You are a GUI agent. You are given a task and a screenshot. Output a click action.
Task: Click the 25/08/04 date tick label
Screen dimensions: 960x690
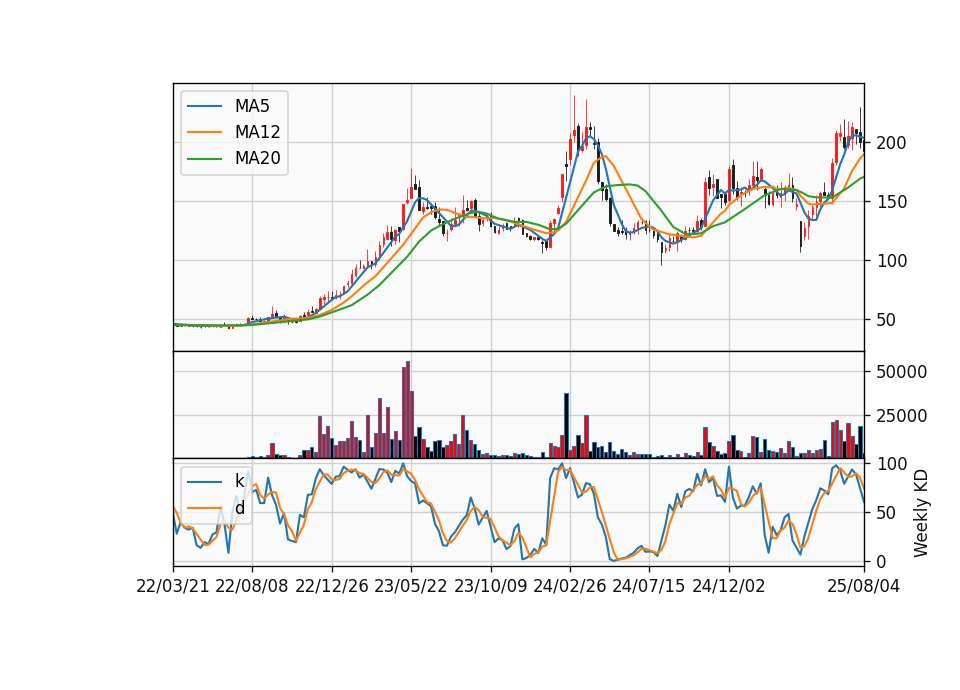863,586
